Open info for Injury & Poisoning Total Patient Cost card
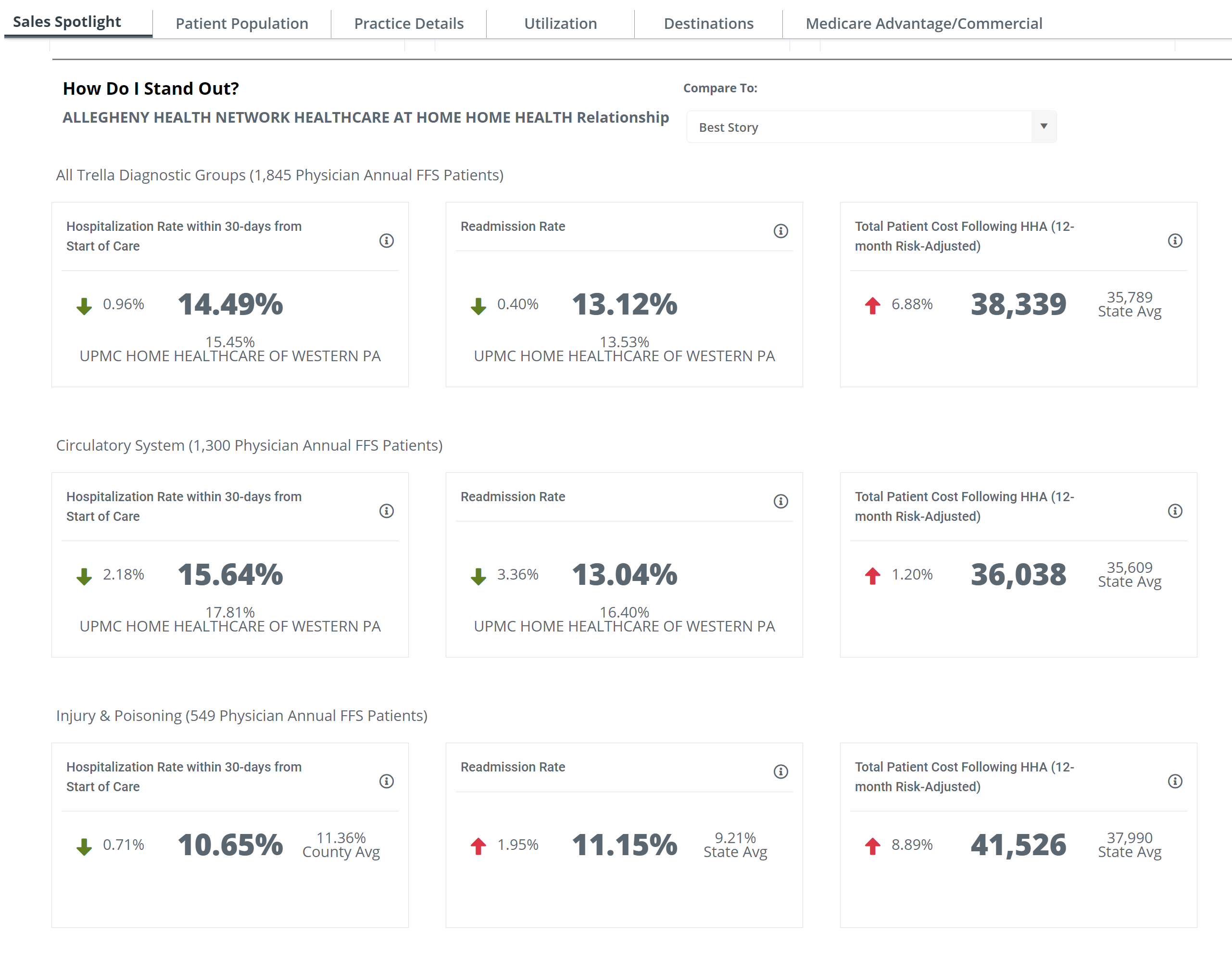Viewport: 1232px width, 960px height. pos(1175,781)
